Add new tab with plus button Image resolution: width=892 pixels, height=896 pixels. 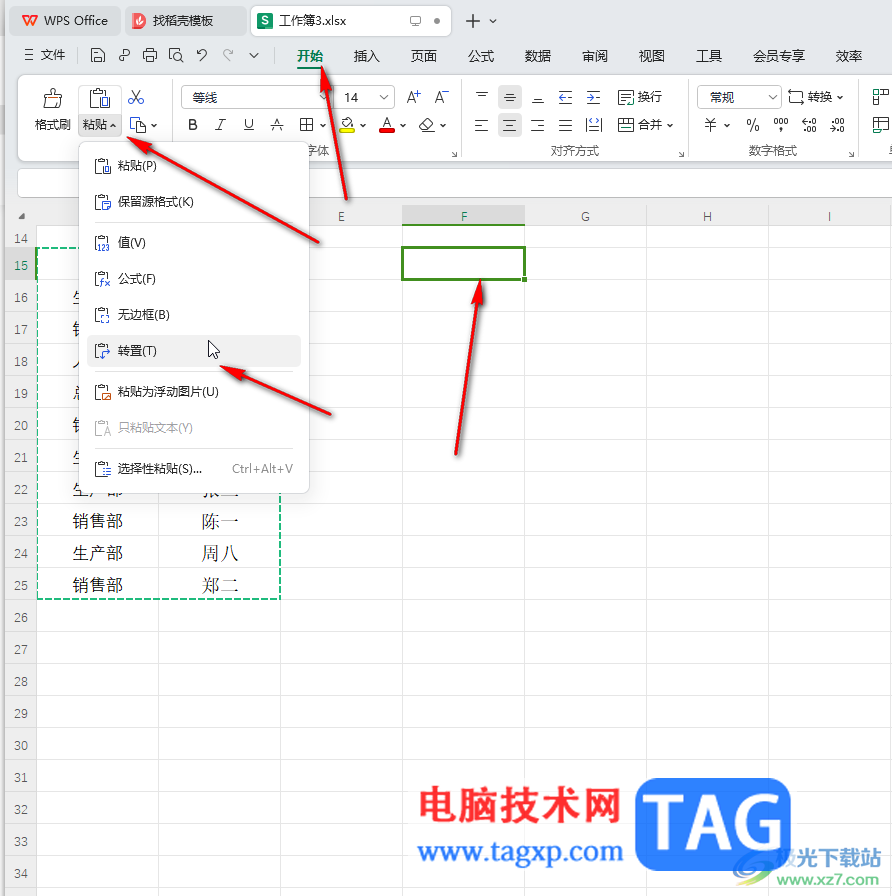pos(473,21)
